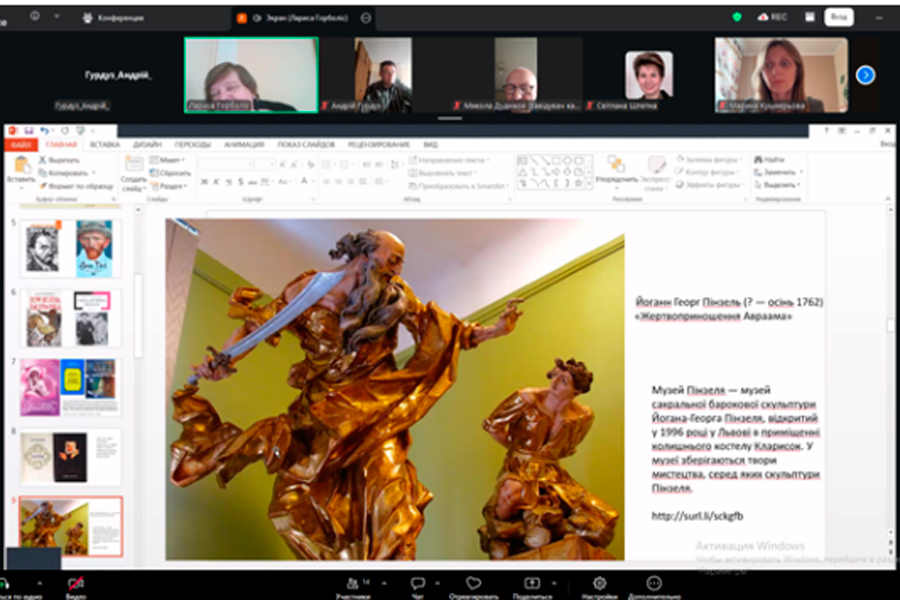Switch to the Animations tab

(244, 145)
